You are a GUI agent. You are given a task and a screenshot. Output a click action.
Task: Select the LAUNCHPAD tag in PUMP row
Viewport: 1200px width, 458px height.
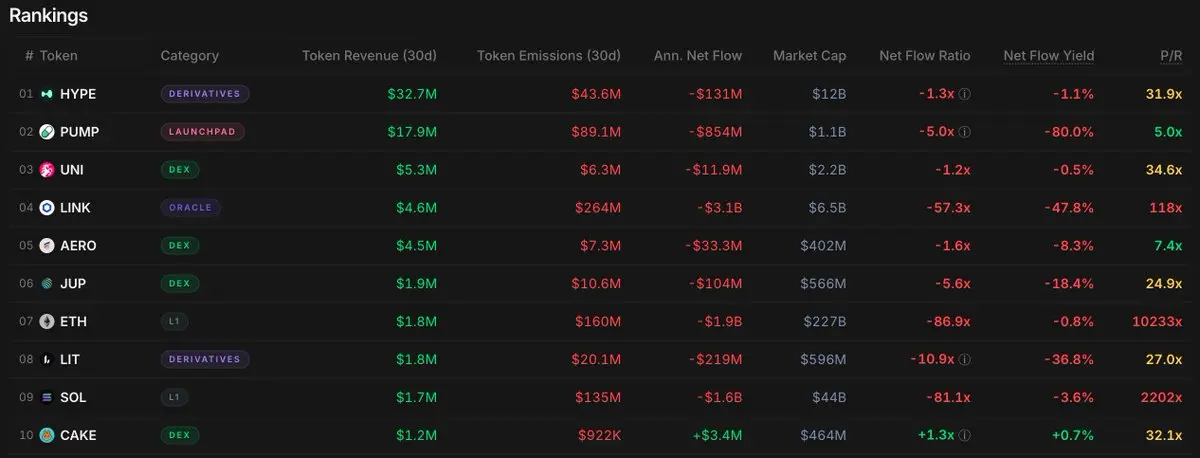point(202,132)
